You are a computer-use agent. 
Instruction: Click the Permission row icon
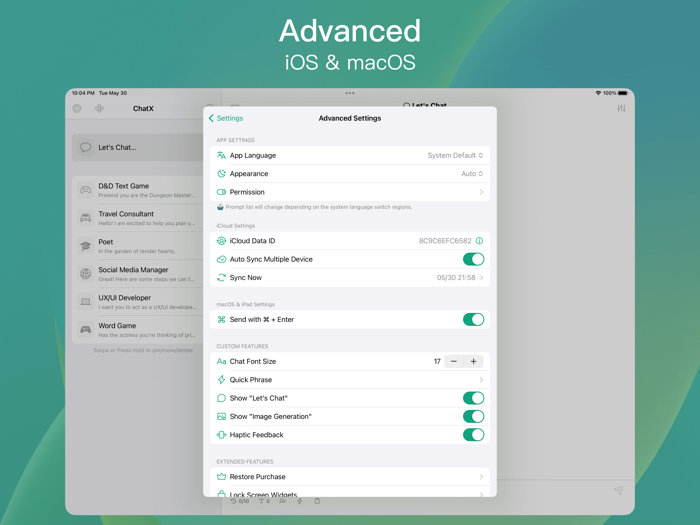click(221, 192)
